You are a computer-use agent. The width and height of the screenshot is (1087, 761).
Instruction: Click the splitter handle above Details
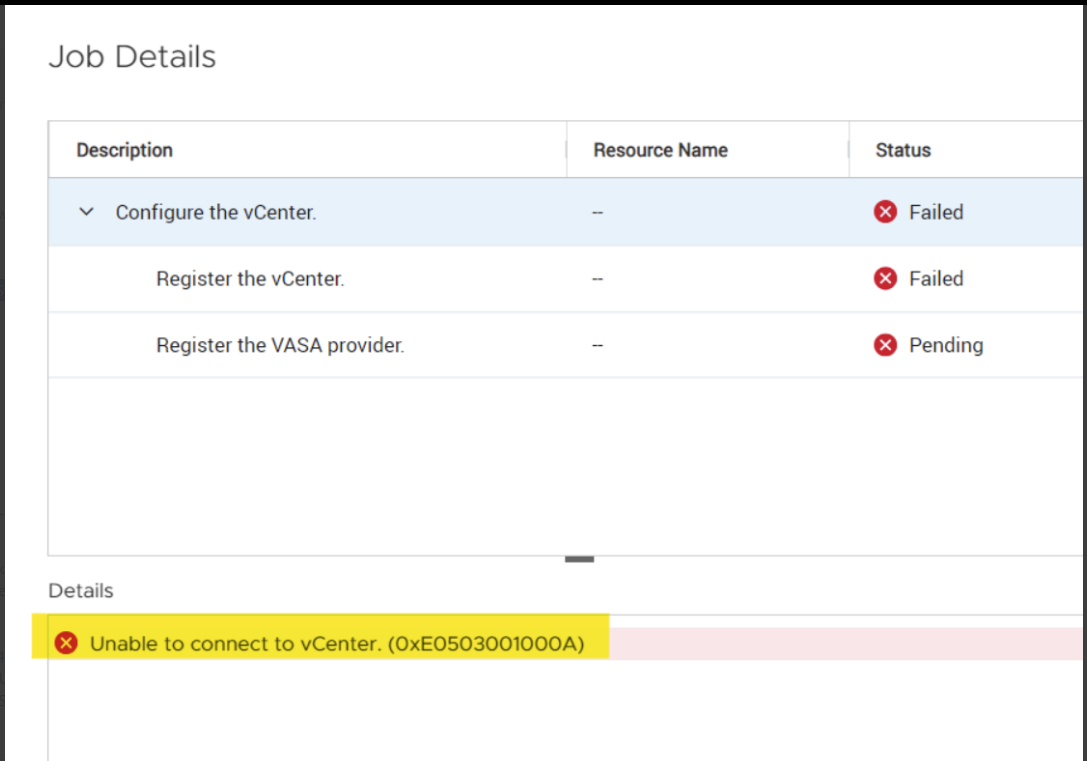(579, 559)
